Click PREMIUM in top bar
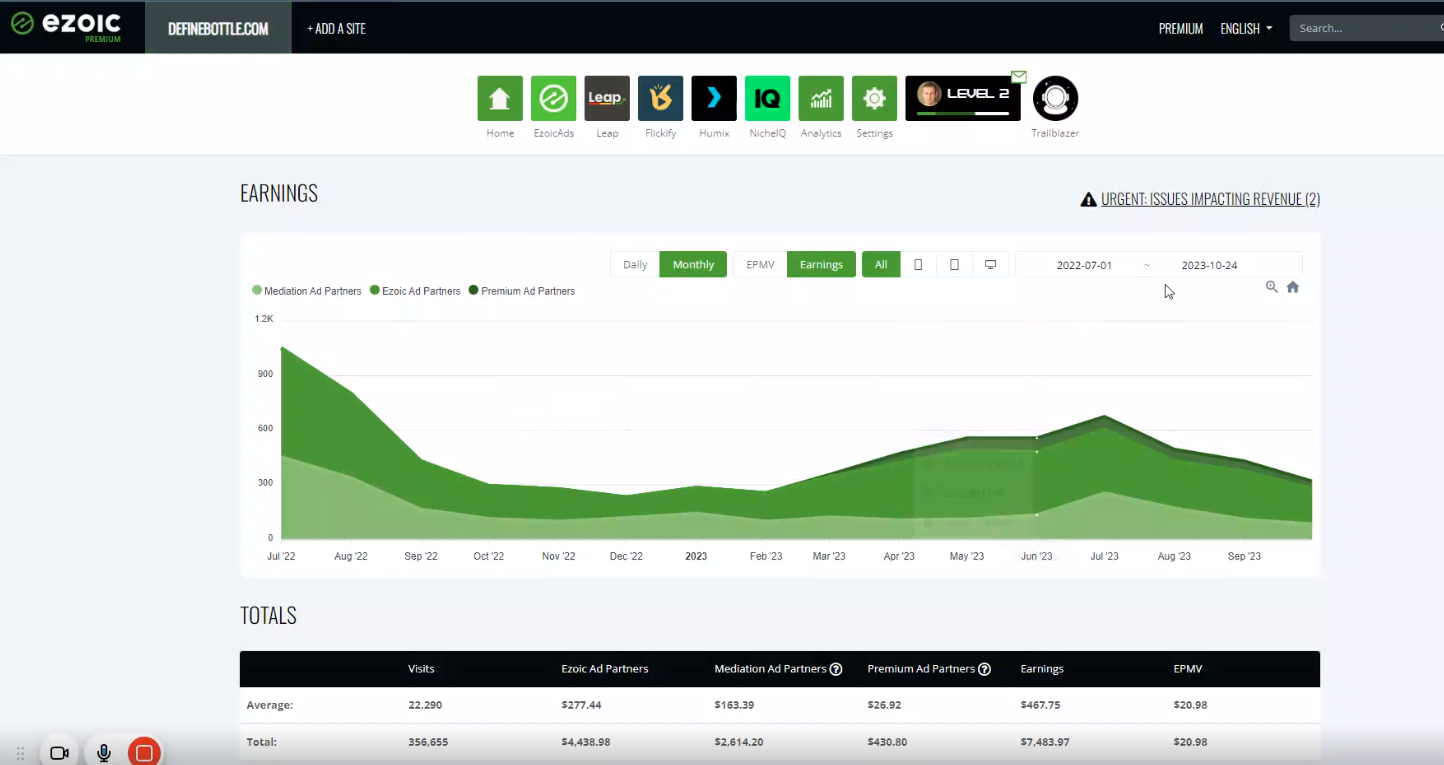This screenshot has height=765, width=1444. [1180, 29]
